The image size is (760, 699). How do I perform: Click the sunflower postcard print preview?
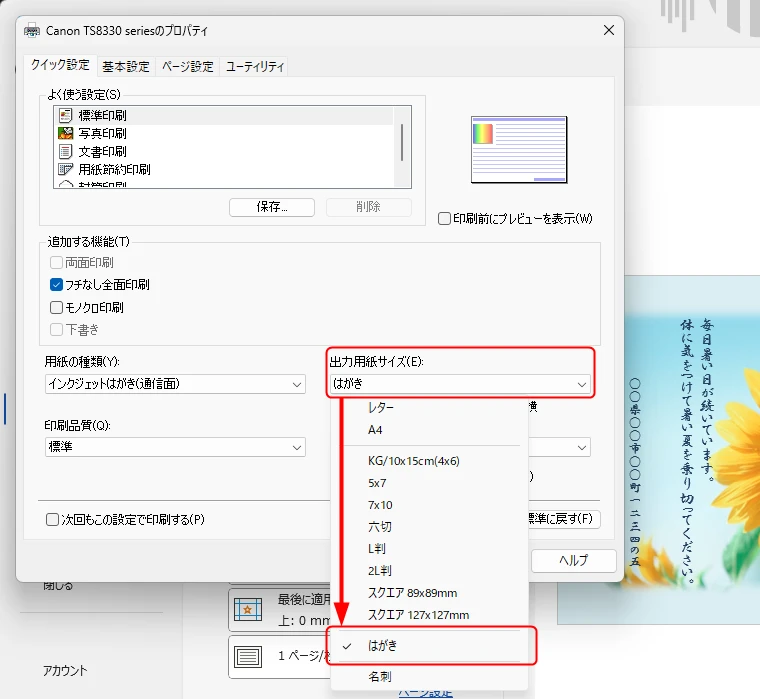[x=659, y=450]
